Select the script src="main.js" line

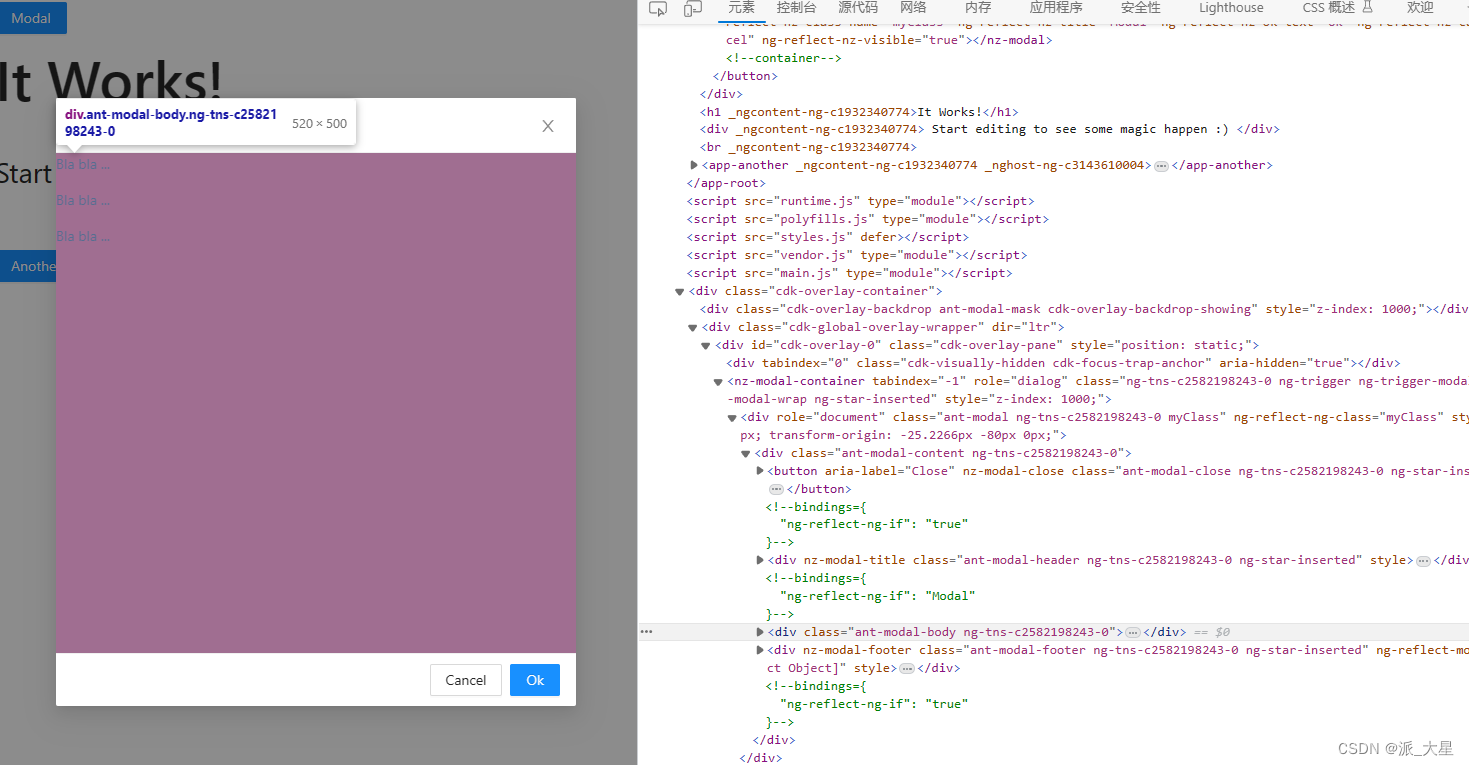[x=850, y=273]
